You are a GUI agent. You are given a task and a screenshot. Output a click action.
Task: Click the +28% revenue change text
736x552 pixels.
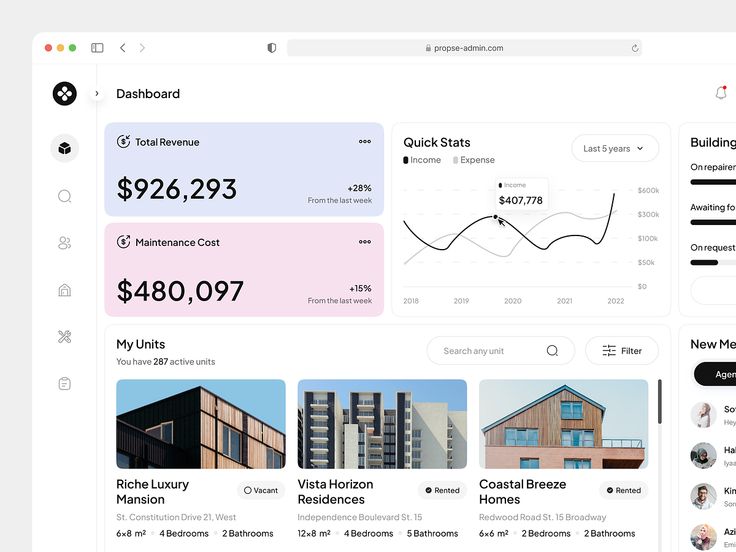(360, 188)
